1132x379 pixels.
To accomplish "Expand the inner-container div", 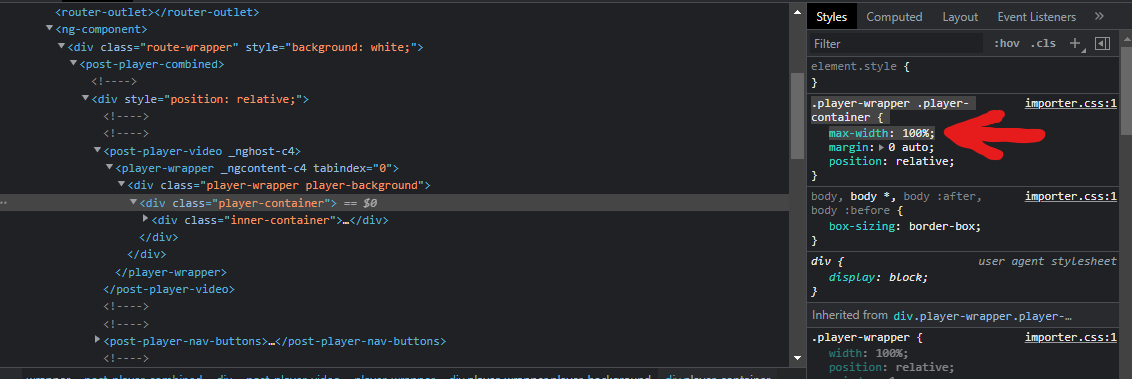I will coord(145,219).
